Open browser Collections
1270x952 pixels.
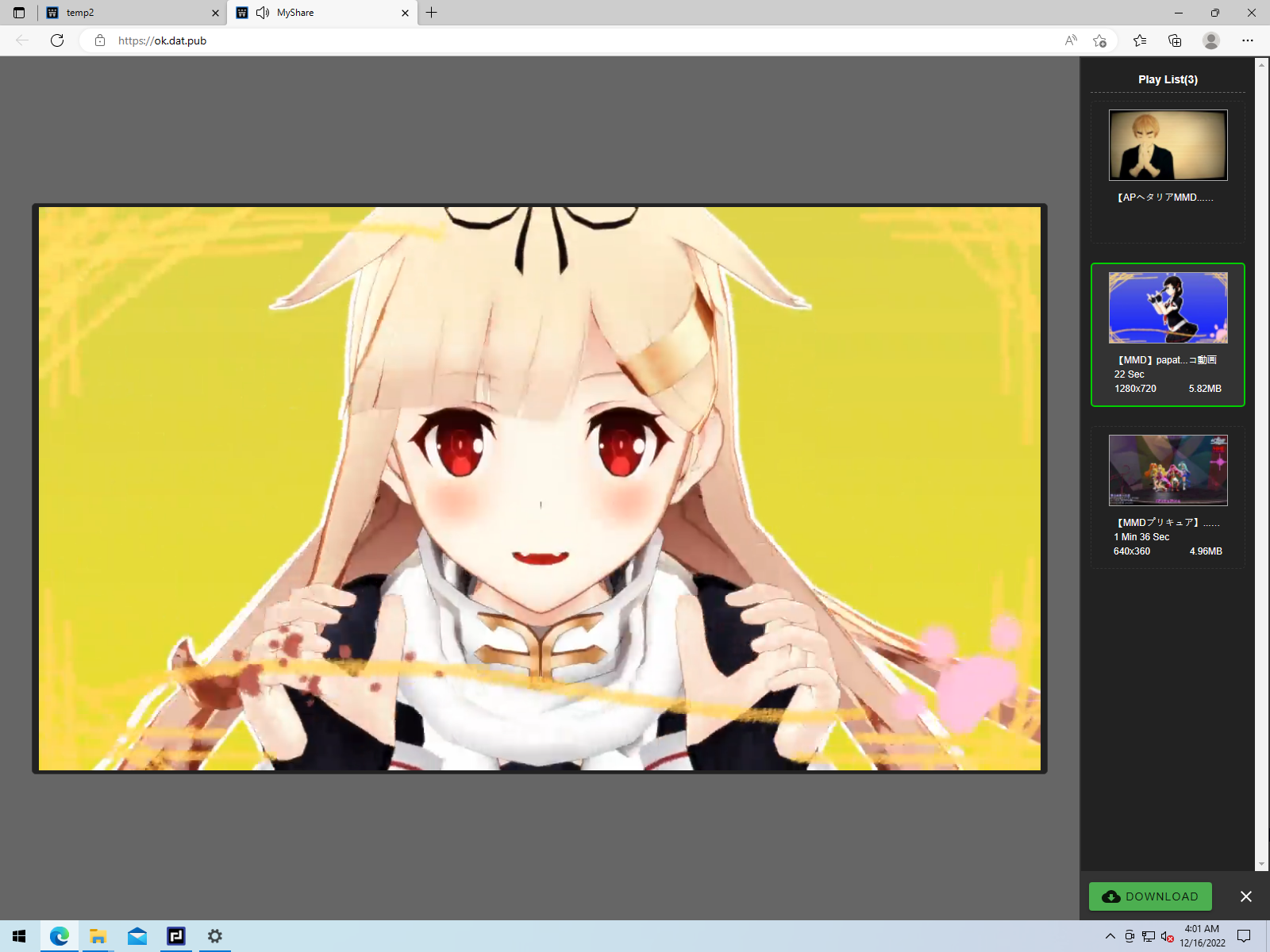coord(1175,40)
